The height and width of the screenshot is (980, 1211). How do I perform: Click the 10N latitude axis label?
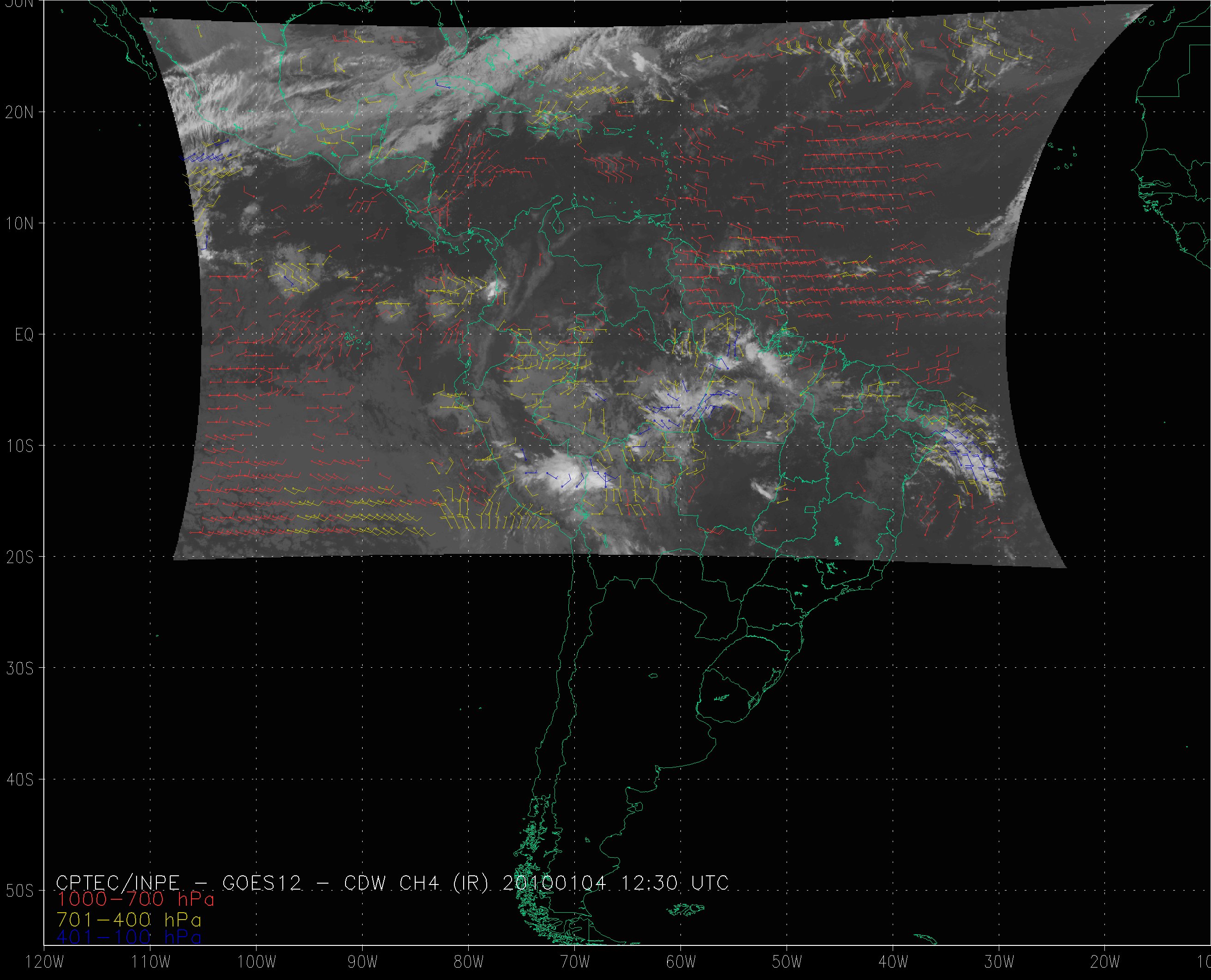point(19,224)
